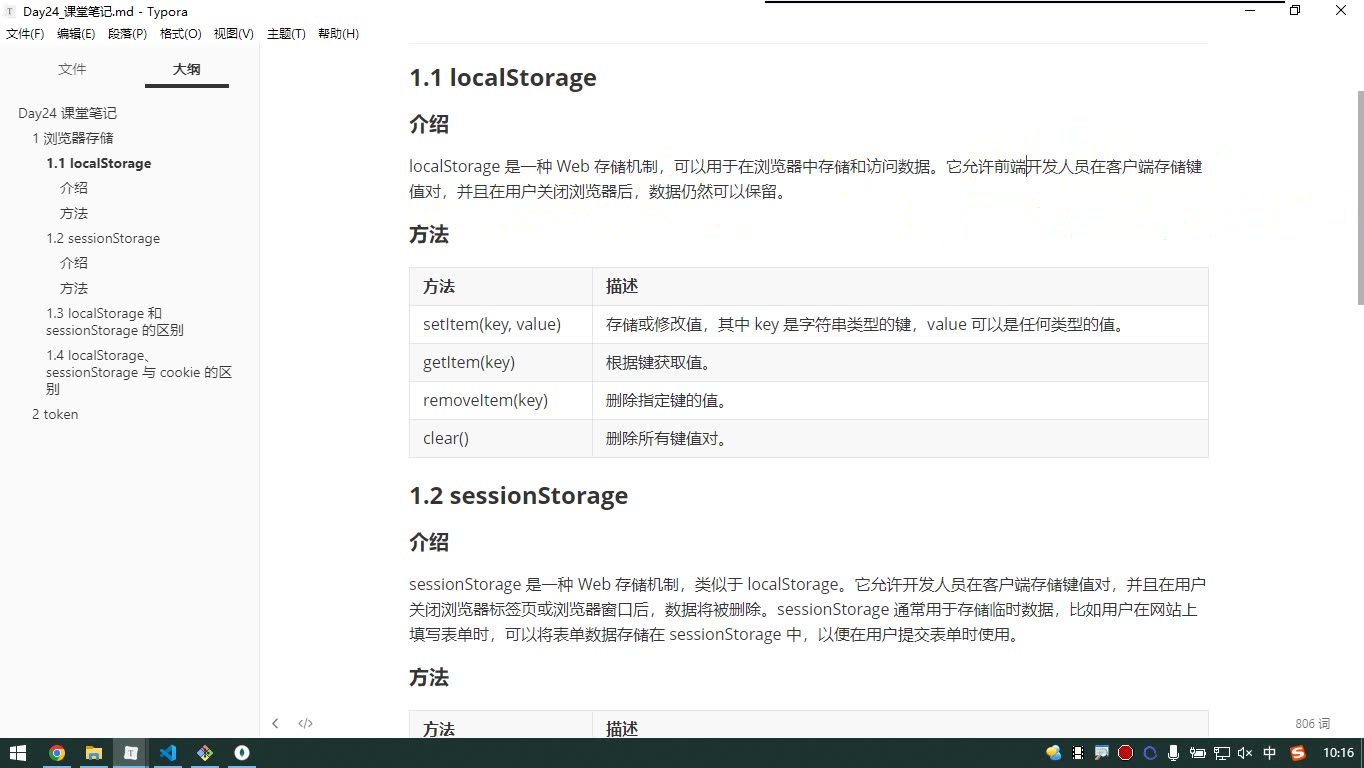Open outline item 1.3 localStorage 和 sessionStorage 的区别
This screenshot has height=768, width=1364.
(x=115, y=322)
